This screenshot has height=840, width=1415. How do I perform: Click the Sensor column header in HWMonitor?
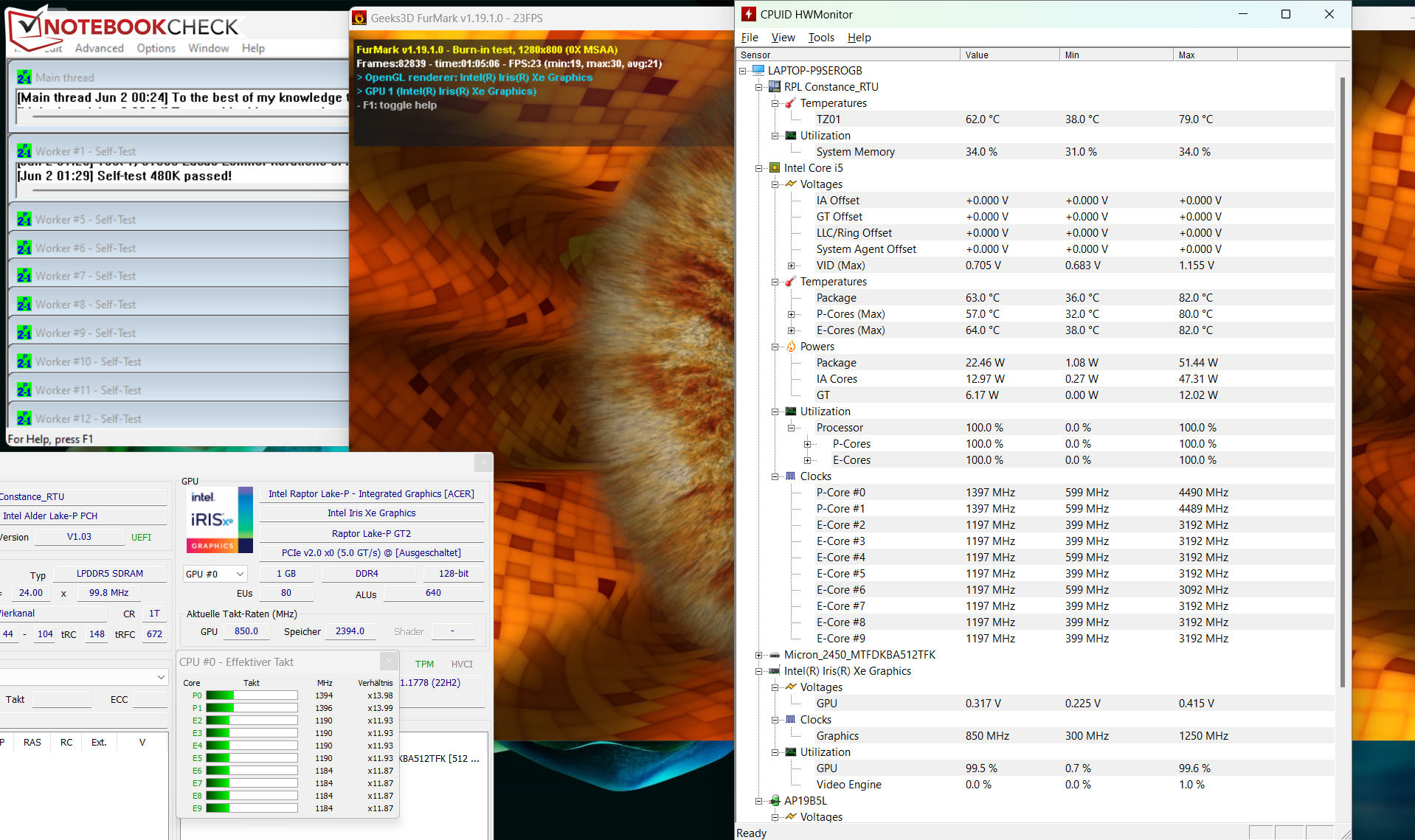point(848,55)
